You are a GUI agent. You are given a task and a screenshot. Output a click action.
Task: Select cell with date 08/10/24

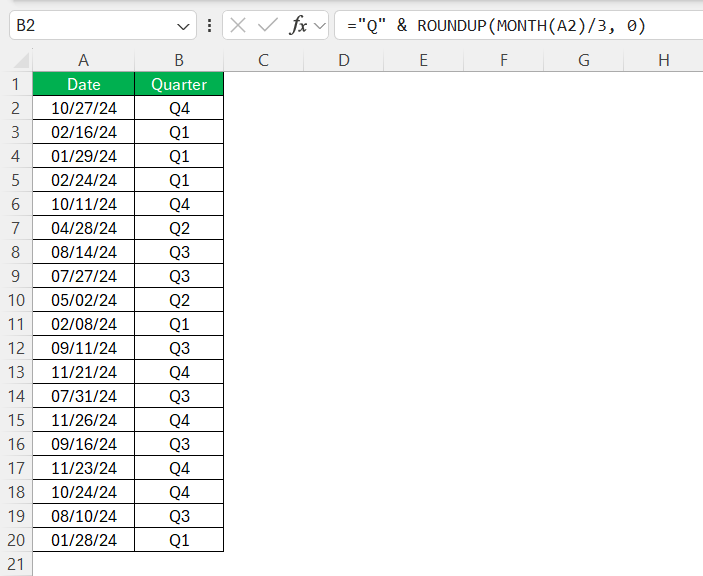tap(83, 515)
